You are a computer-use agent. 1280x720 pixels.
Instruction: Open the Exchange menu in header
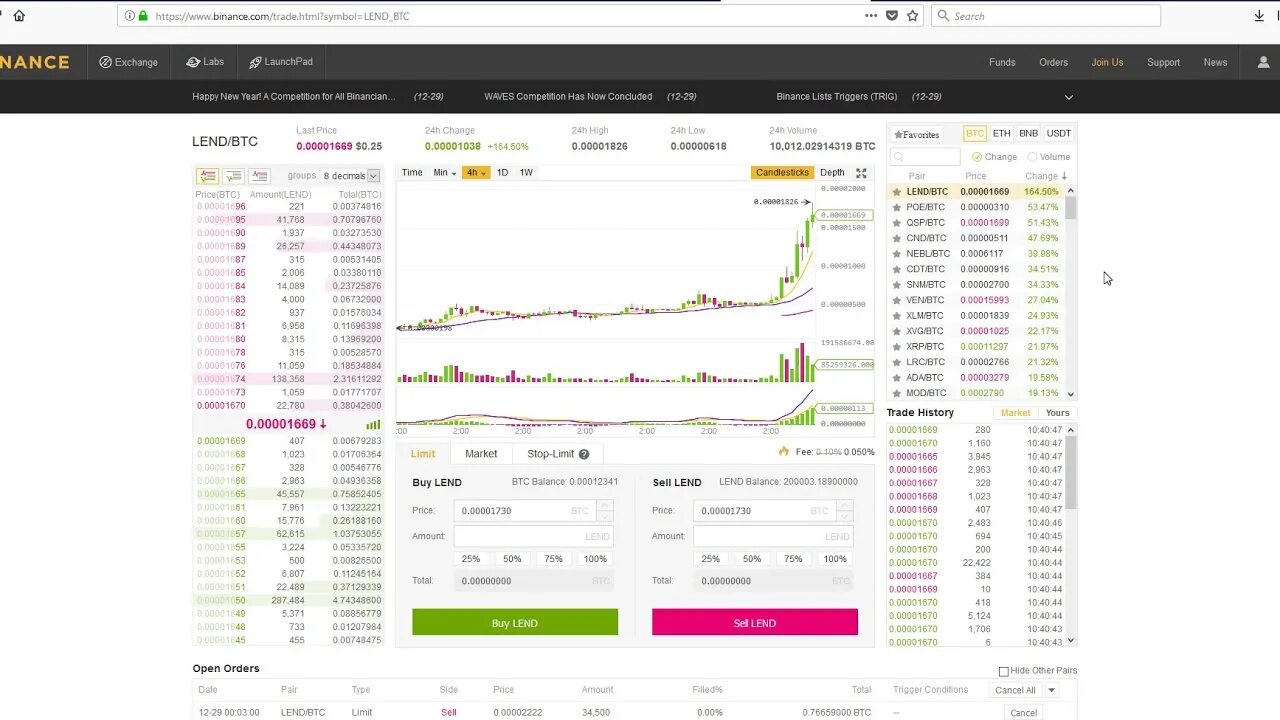[128, 62]
